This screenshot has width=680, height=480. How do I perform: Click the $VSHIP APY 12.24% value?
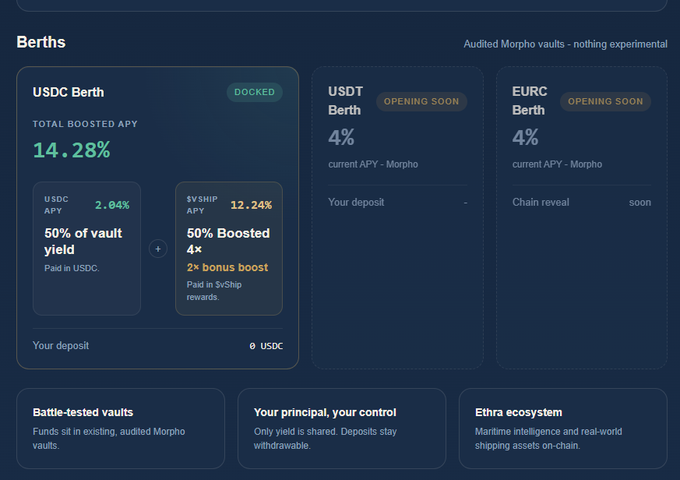251,205
